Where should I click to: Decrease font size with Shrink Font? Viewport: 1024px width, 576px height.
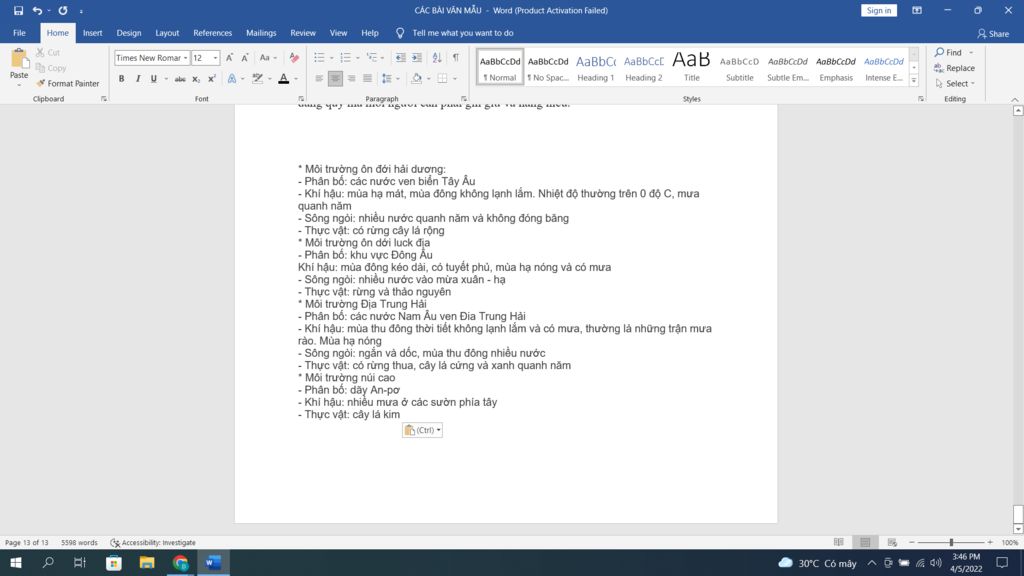pos(245,58)
